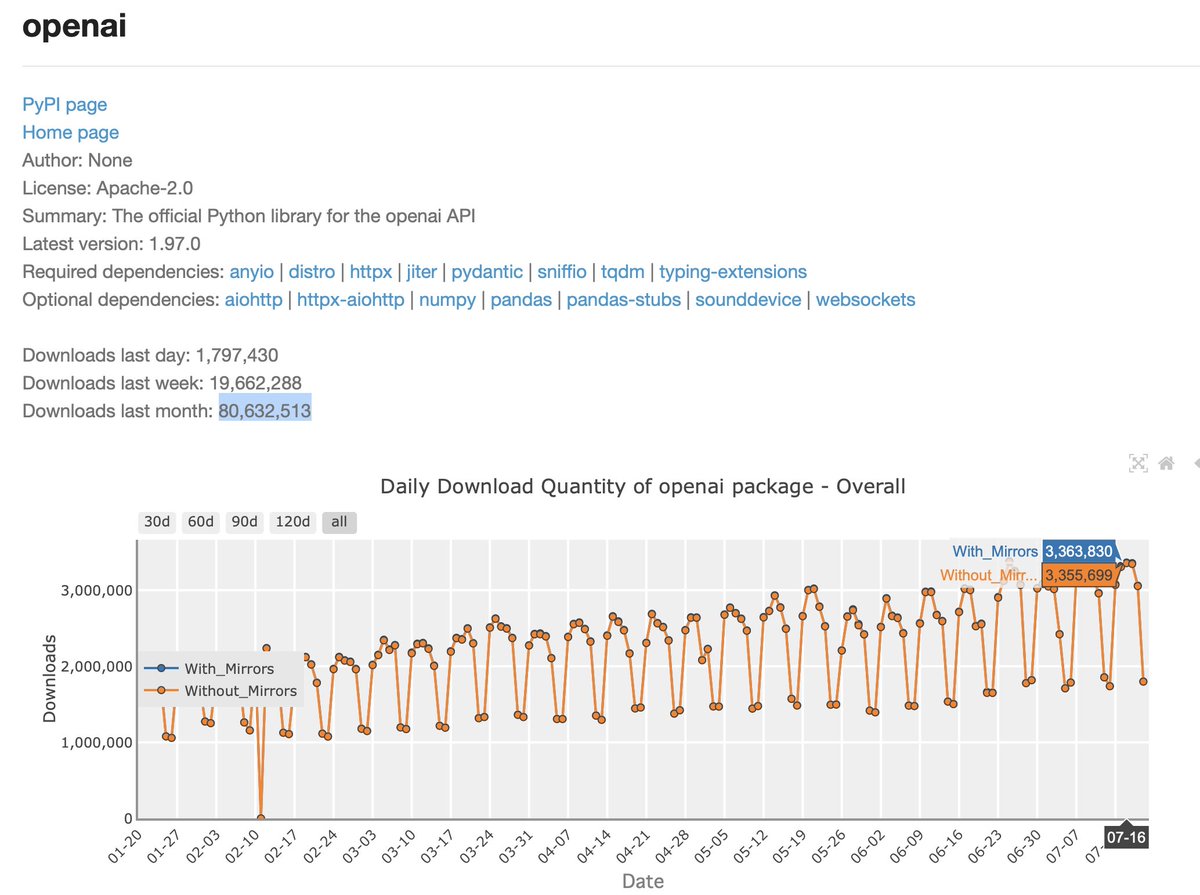Open the httpx dependency link
Viewport: 1200px width, 895px height.
(x=371, y=272)
